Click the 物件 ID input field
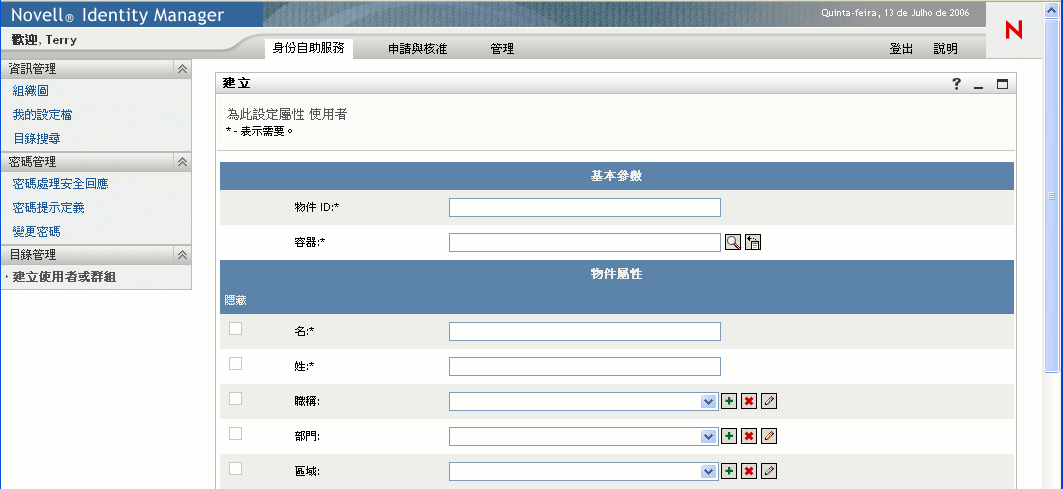The width and height of the screenshot is (1063, 489). (584, 208)
